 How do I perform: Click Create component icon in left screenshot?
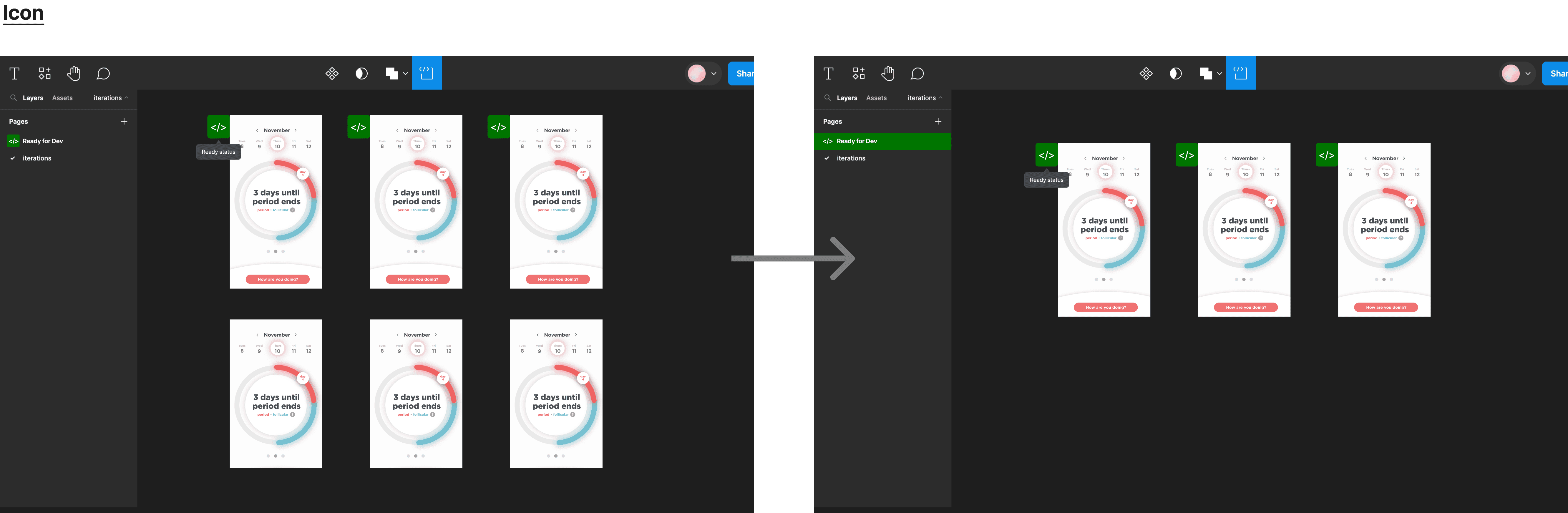pos(332,74)
